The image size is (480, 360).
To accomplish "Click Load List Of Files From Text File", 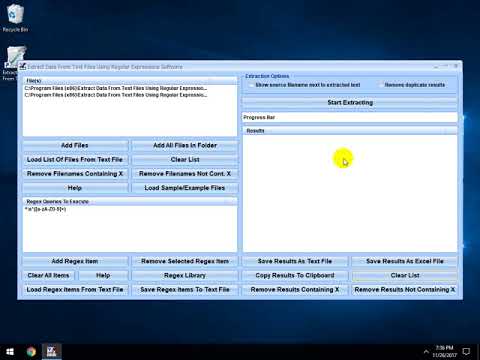I will pos(75,160).
